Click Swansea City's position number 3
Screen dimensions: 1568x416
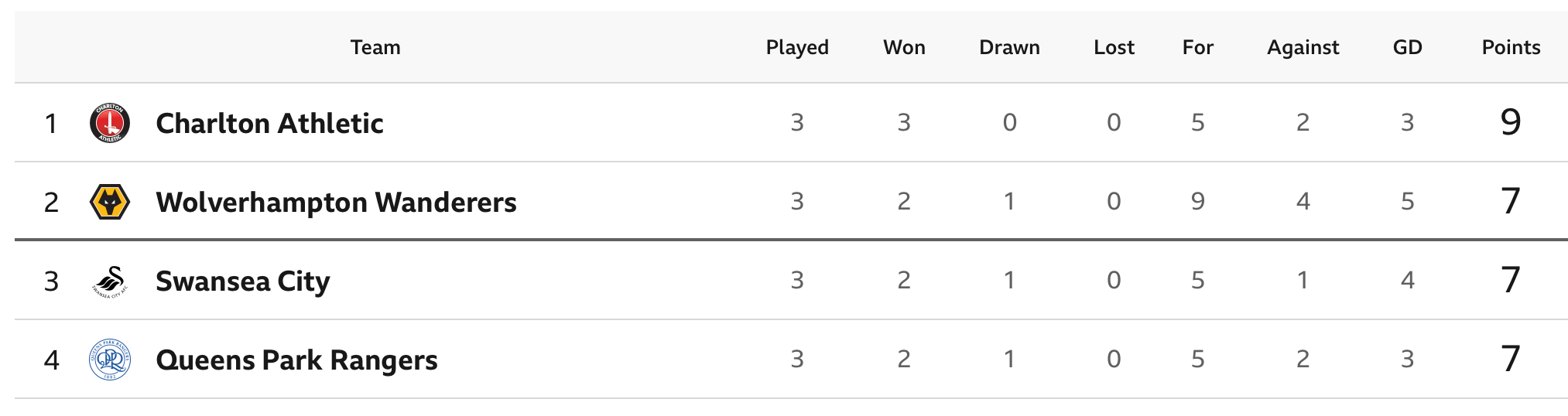(x=51, y=281)
